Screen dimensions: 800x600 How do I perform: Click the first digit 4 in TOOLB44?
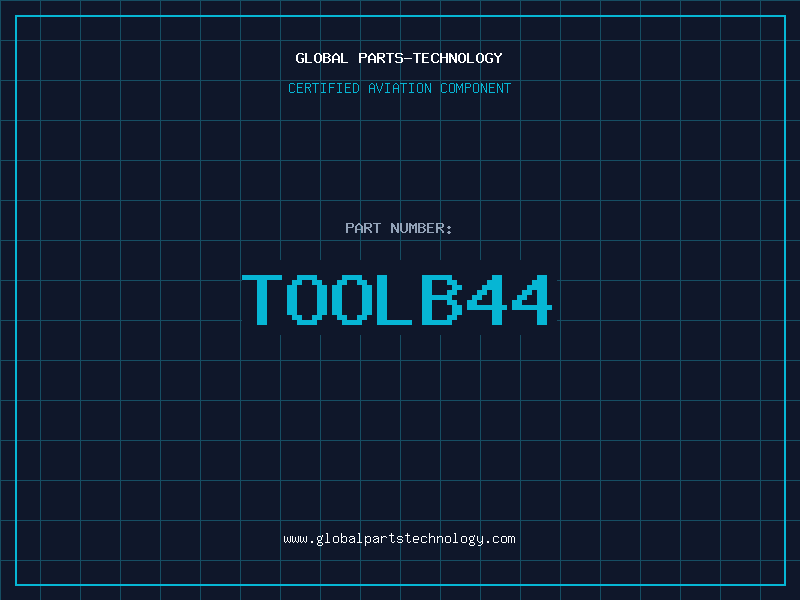[x=485, y=299]
